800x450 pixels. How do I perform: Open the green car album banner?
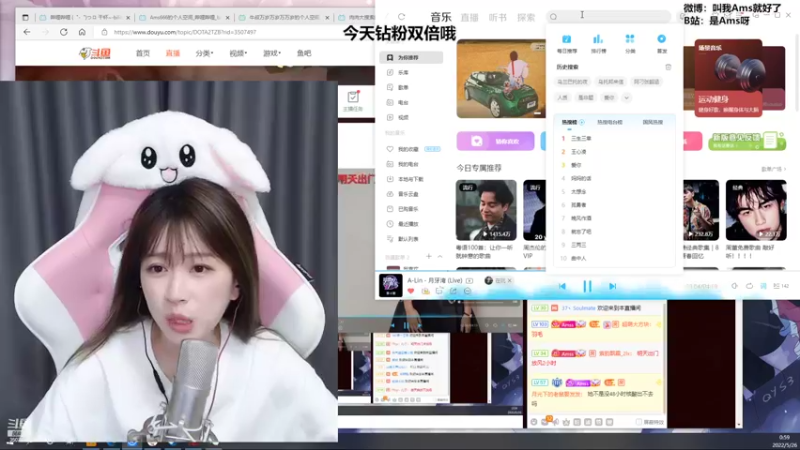501,79
